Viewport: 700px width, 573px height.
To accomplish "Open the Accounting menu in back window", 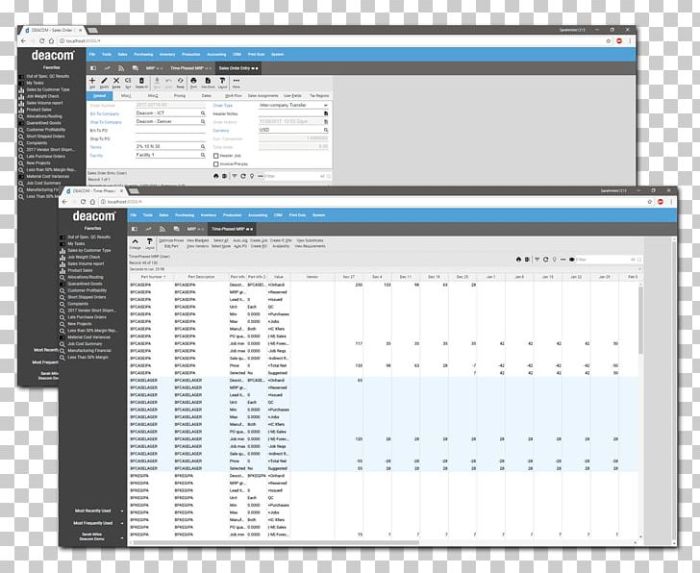I will [217, 54].
